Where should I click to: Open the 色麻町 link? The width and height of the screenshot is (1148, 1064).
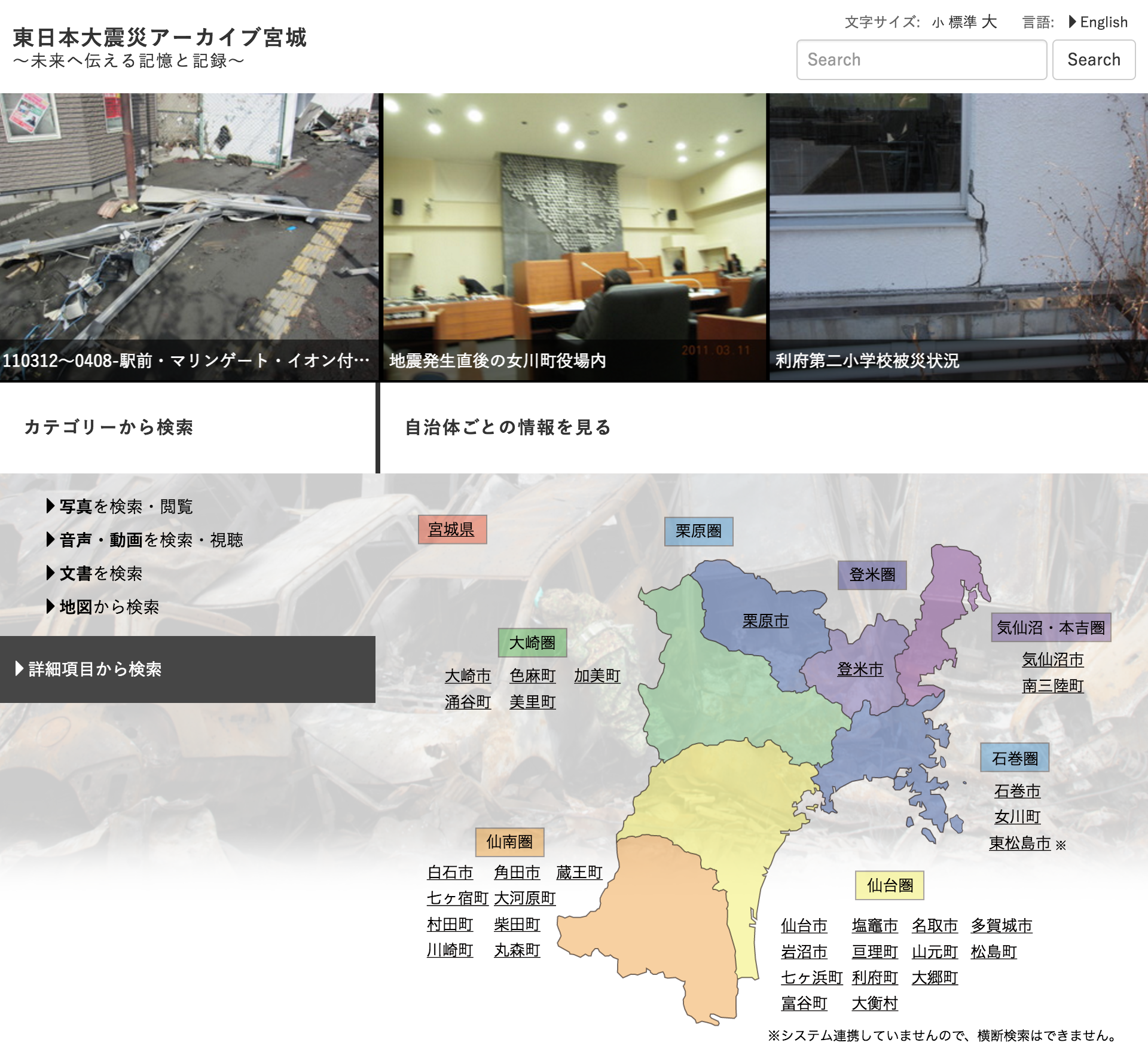[x=532, y=676]
